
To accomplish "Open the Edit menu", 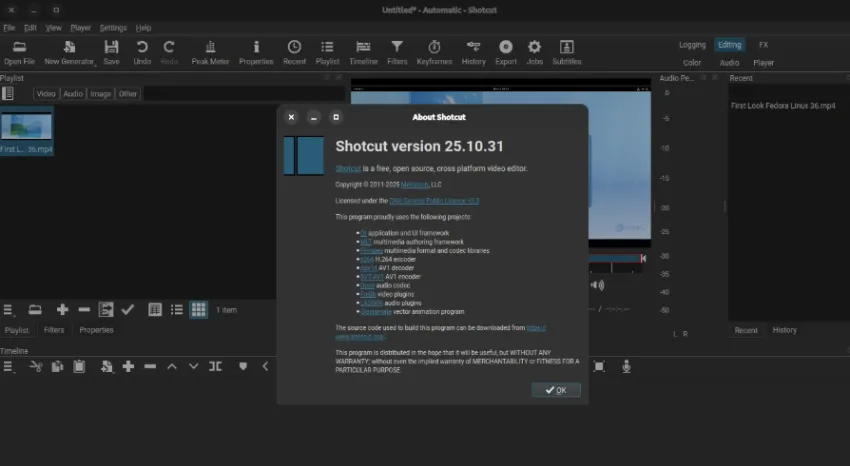I will coord(30,28).
